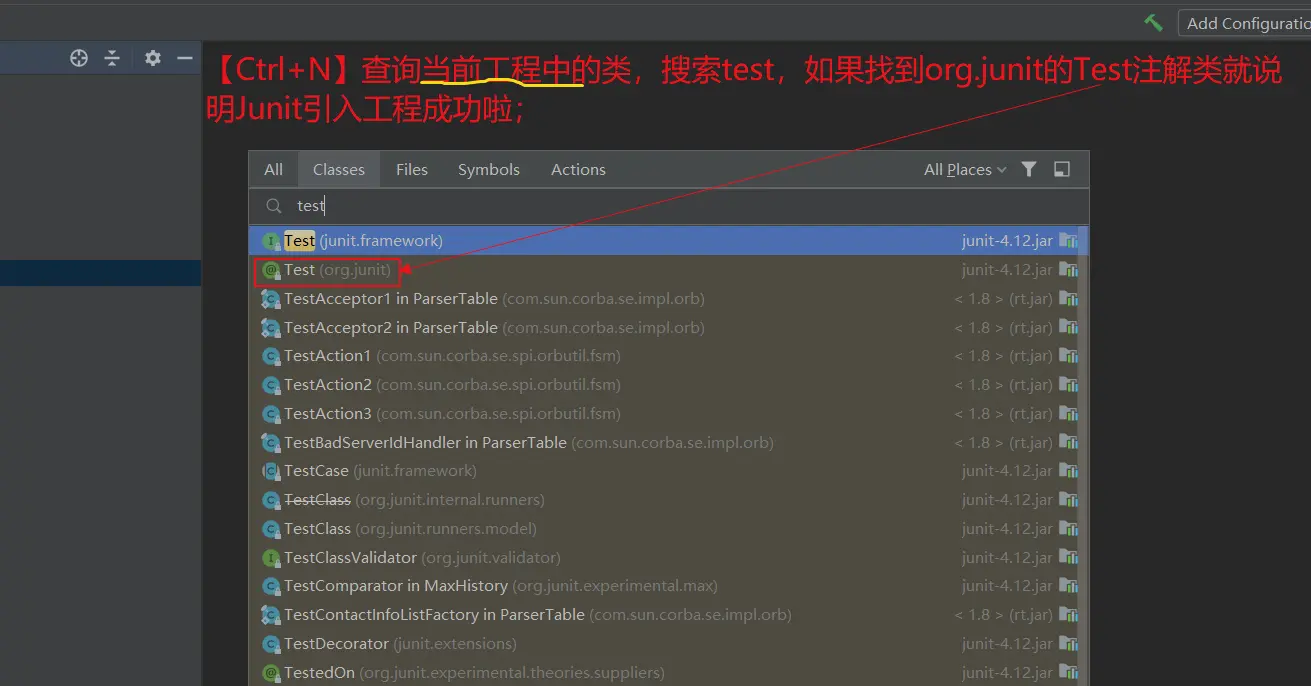Open the All Places scope dropdown
This screenshot has width=1311, height=686.
click(x=965, y=169)
